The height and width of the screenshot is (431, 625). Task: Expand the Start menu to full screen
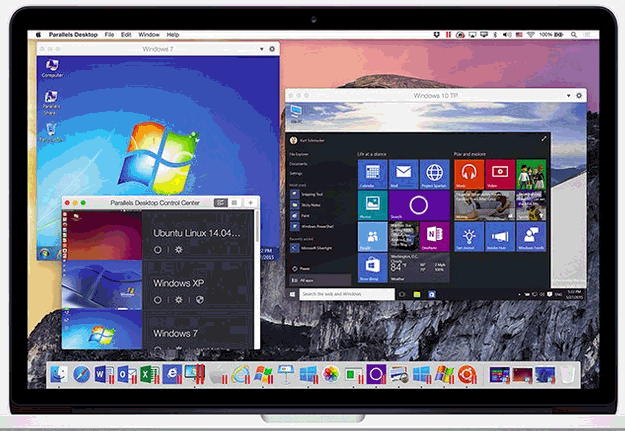point(544,139)
